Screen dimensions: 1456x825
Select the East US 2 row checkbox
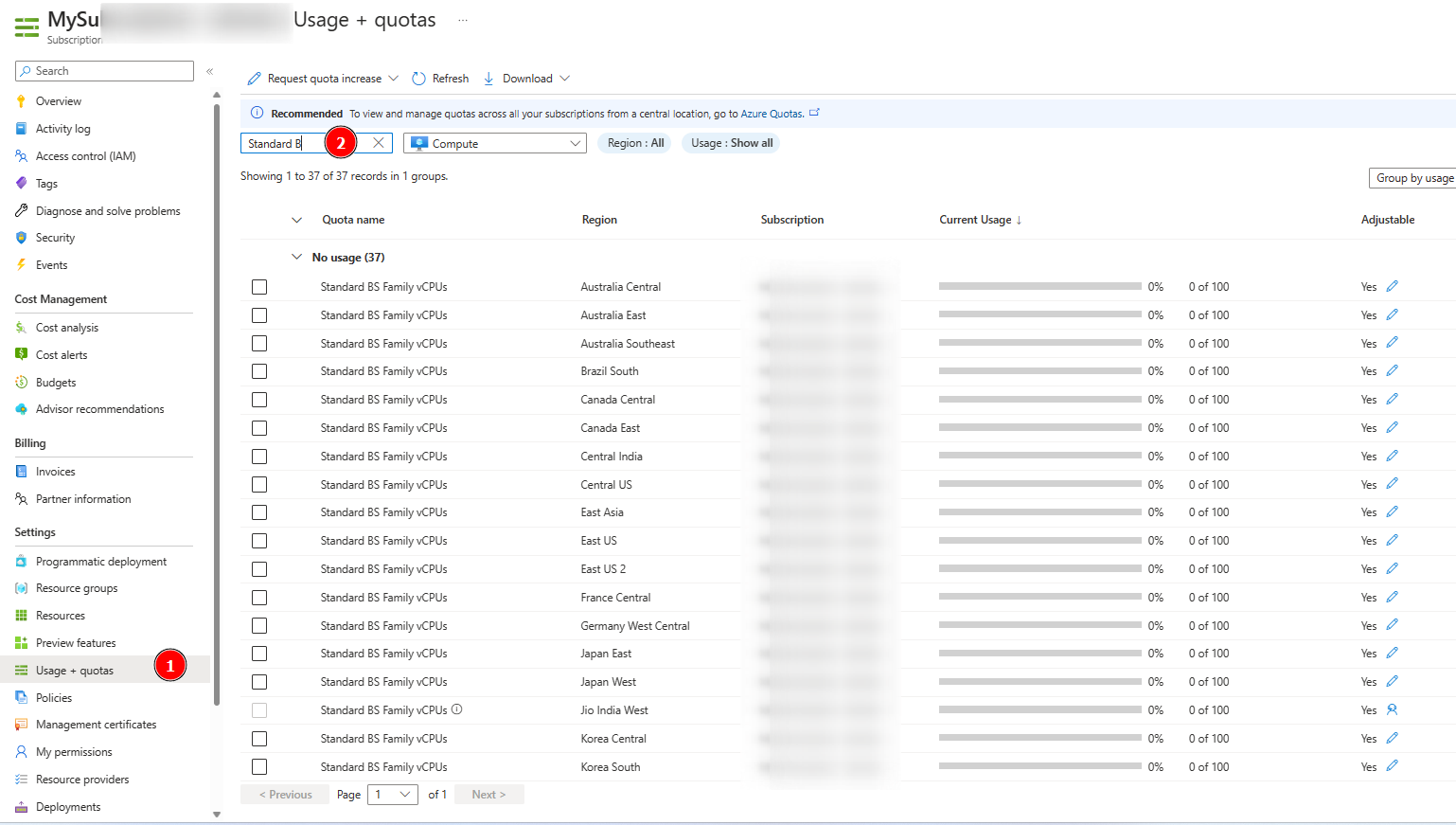click(x=259, y=569)
